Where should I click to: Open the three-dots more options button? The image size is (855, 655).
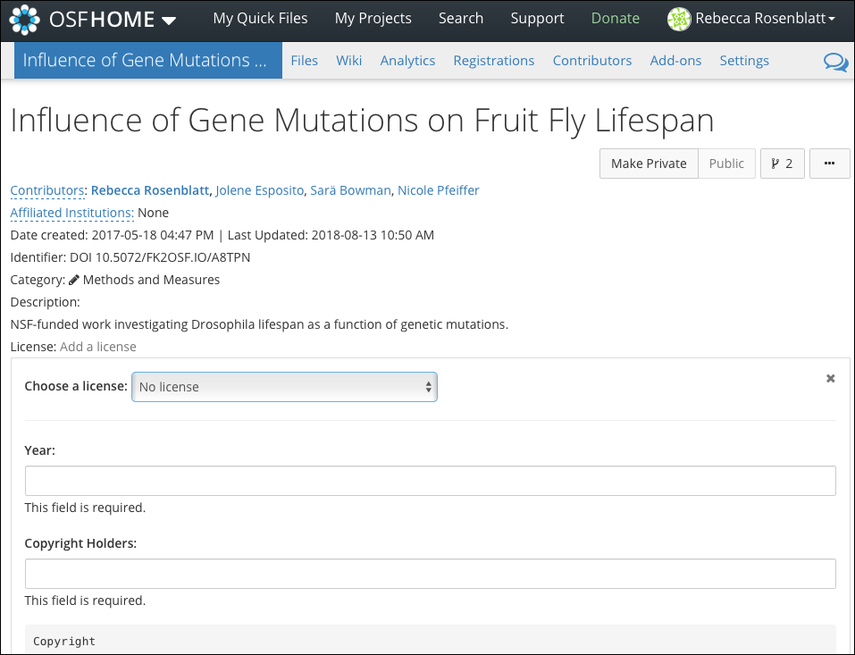tap(829, 163)
